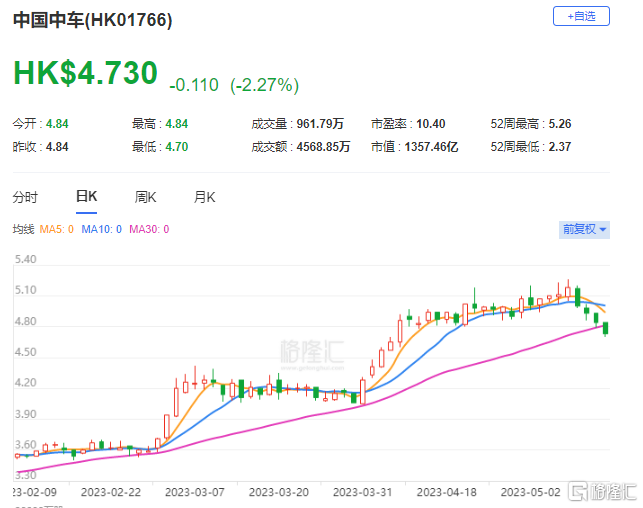The height and width of the screenshot is (508, 643).
Task: Click 市值 1357.46亿 value
Action: 431,147
